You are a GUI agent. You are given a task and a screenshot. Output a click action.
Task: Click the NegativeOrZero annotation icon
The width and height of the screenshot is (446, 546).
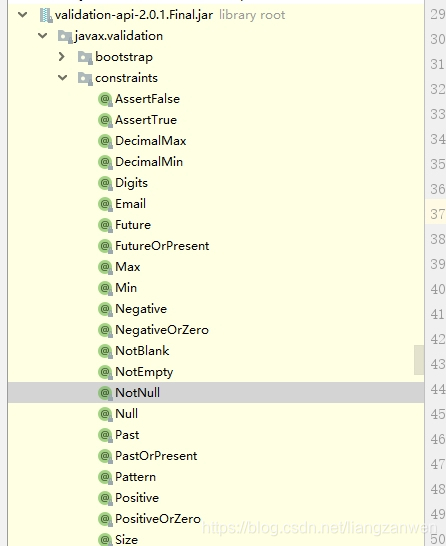pyautogui.click(x=105, y=330)
